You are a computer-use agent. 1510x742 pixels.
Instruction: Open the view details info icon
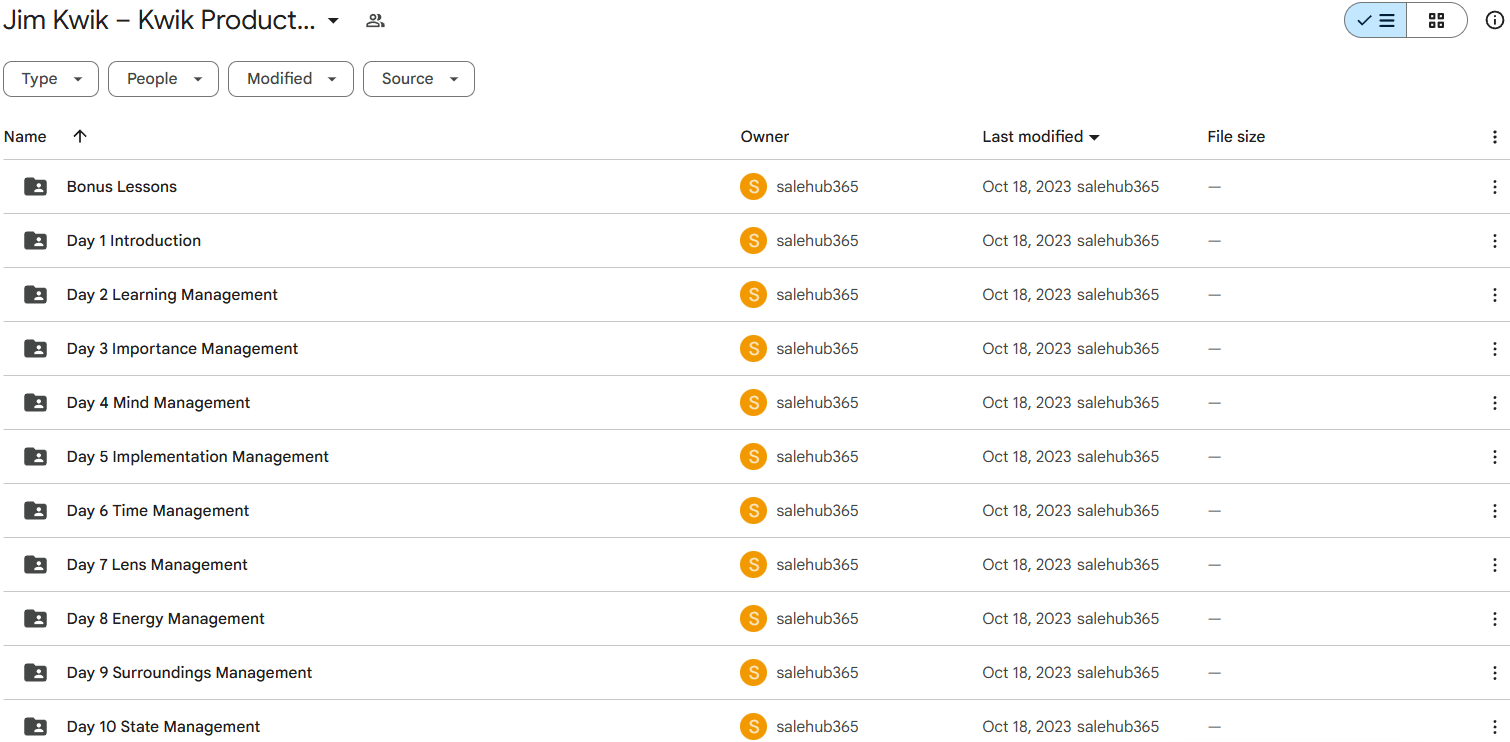[x=1494, y=20]
